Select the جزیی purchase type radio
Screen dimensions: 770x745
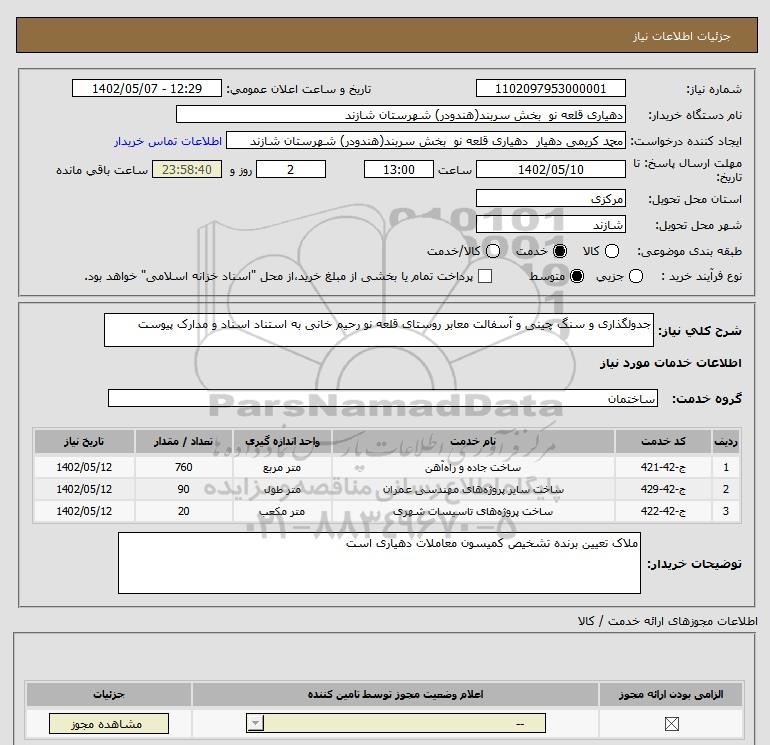click(635, 276)
